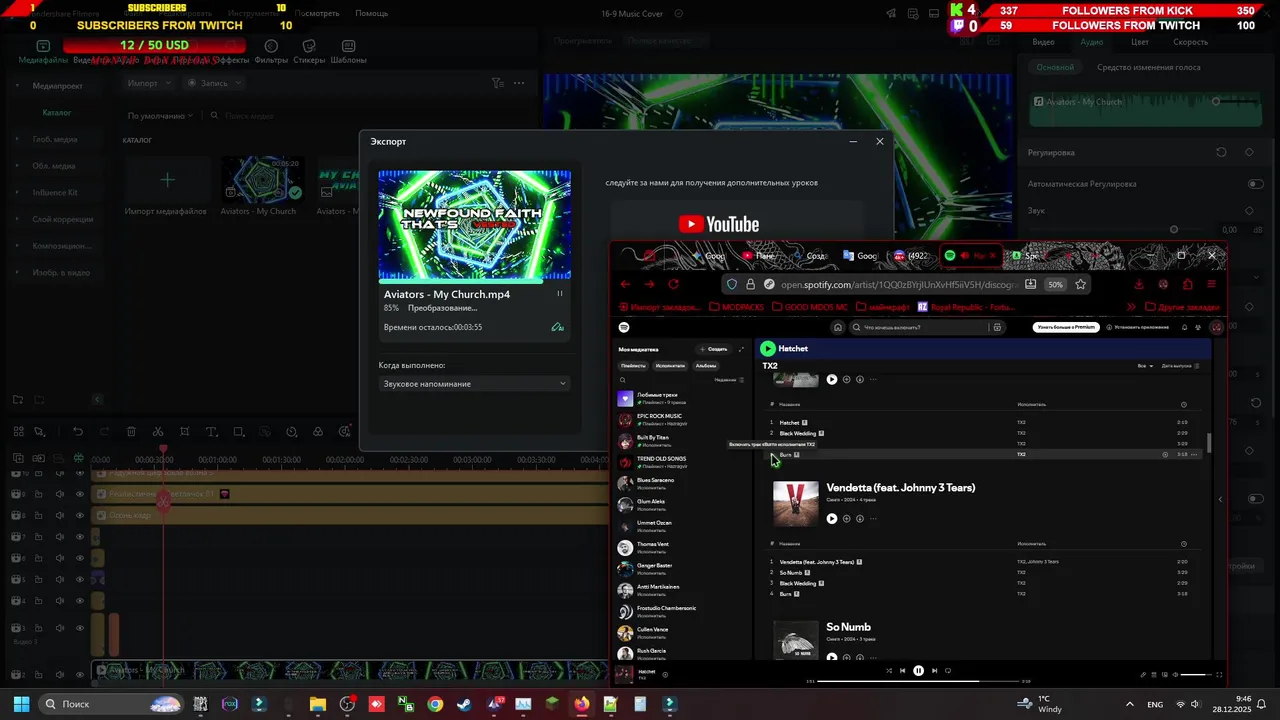Image resolution: width=1280 pixels, height=720 pixels.
Task: Open the 'Импорт' dropdown in Filmora media panel
Action: coord(150,83)
